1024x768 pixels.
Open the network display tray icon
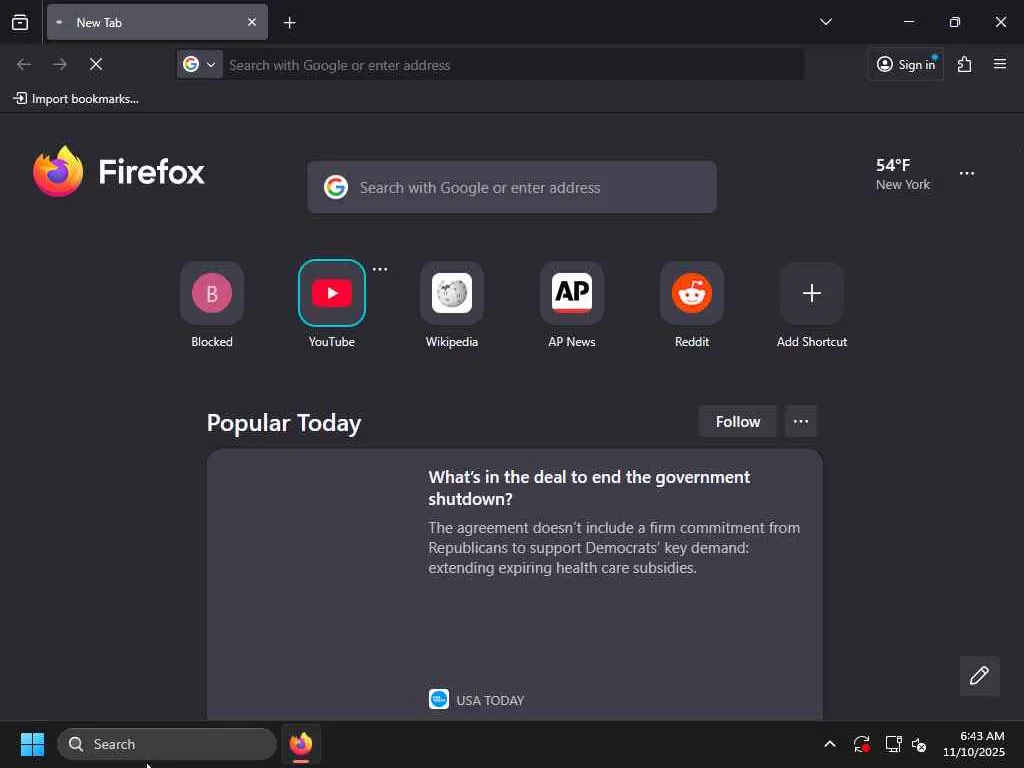(893, 744)
